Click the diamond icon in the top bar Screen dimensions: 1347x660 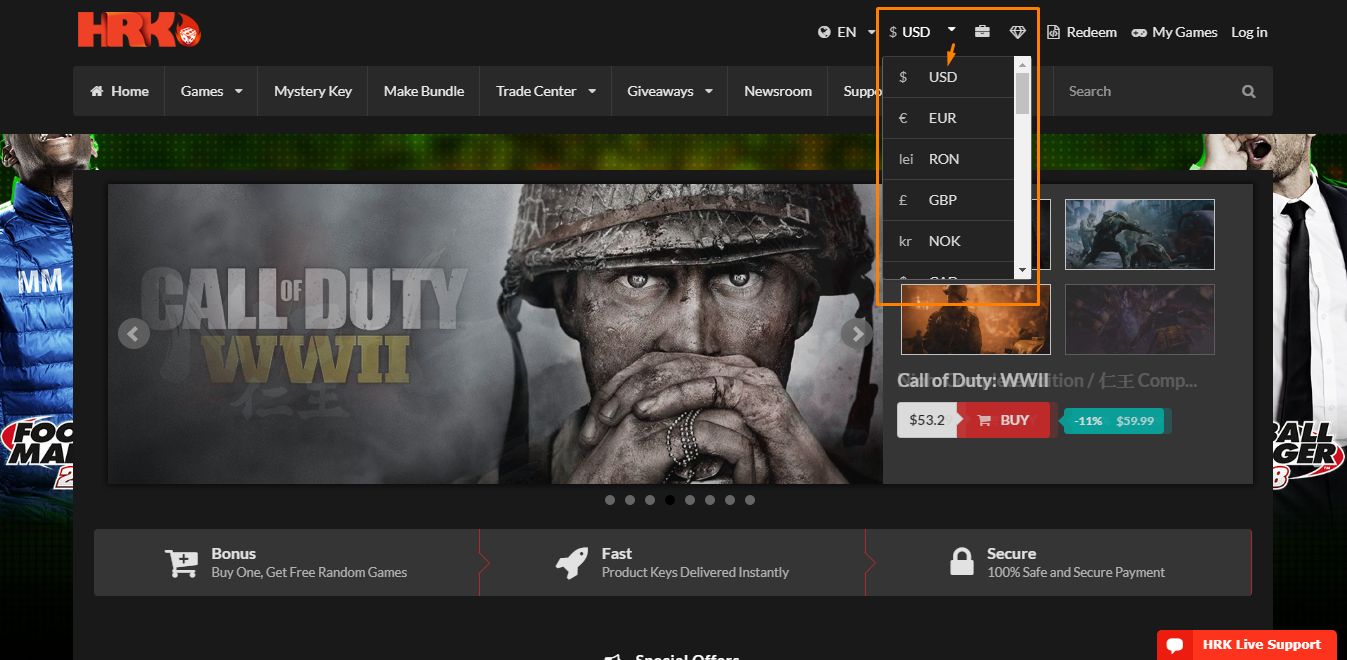(1017, 32)
